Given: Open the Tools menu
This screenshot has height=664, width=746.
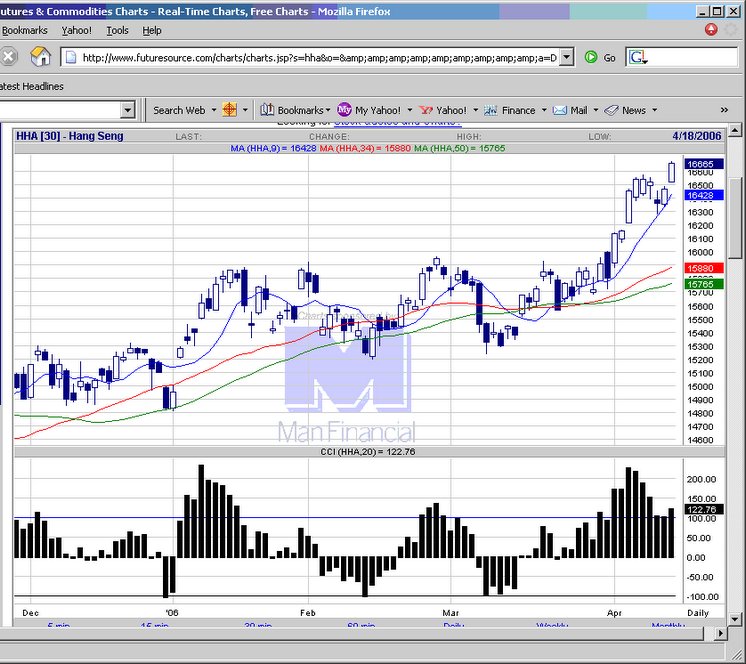Looking at the screenshot, I should 117,30.
